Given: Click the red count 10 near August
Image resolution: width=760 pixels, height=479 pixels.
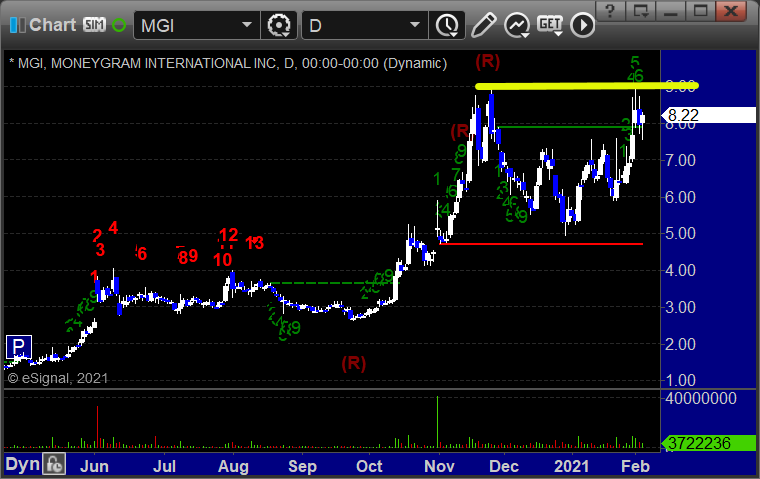Looking at the screenshot, I should tap(222, 260).
